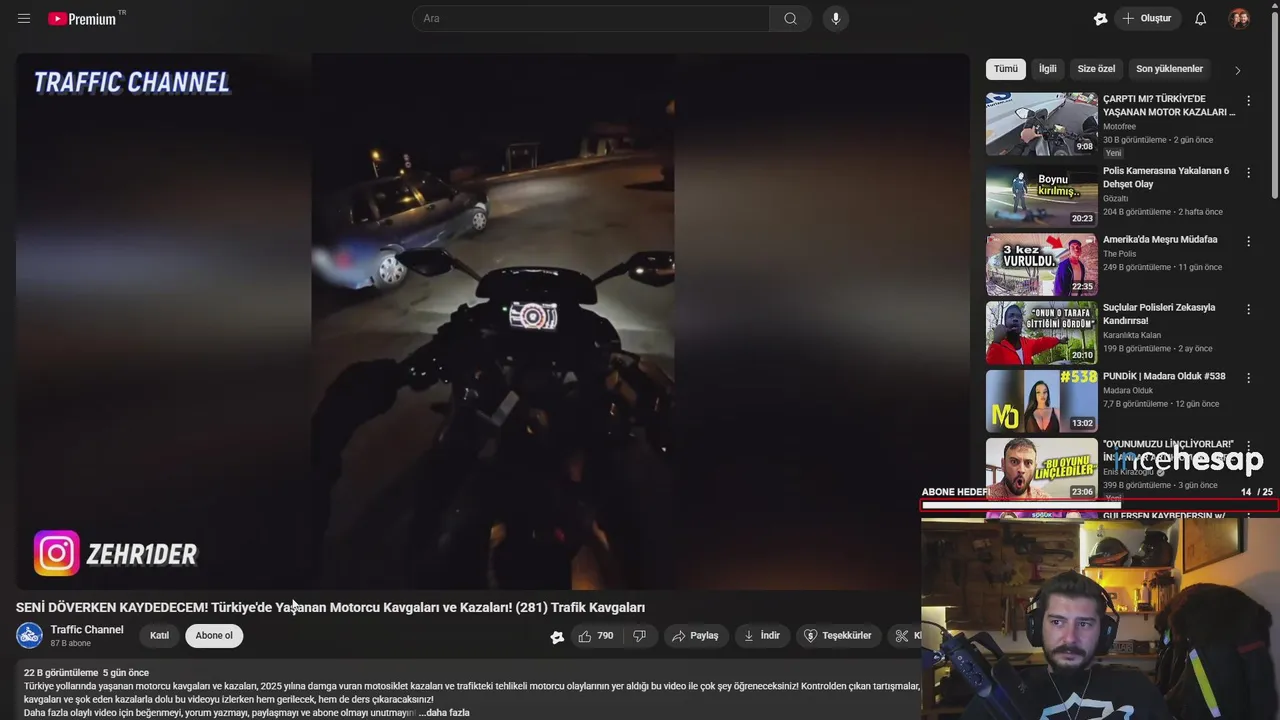Click Motofree channel name
This screenshot has height=720, width=1280.
click(1119, 127)
